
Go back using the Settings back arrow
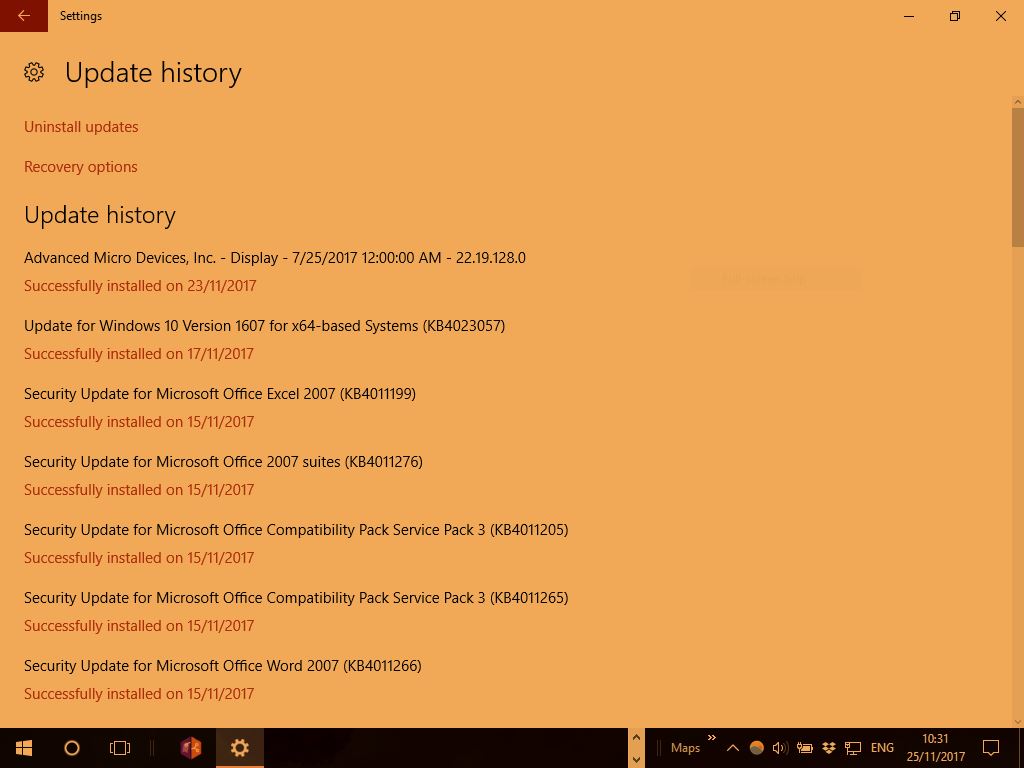coord(24,16)
